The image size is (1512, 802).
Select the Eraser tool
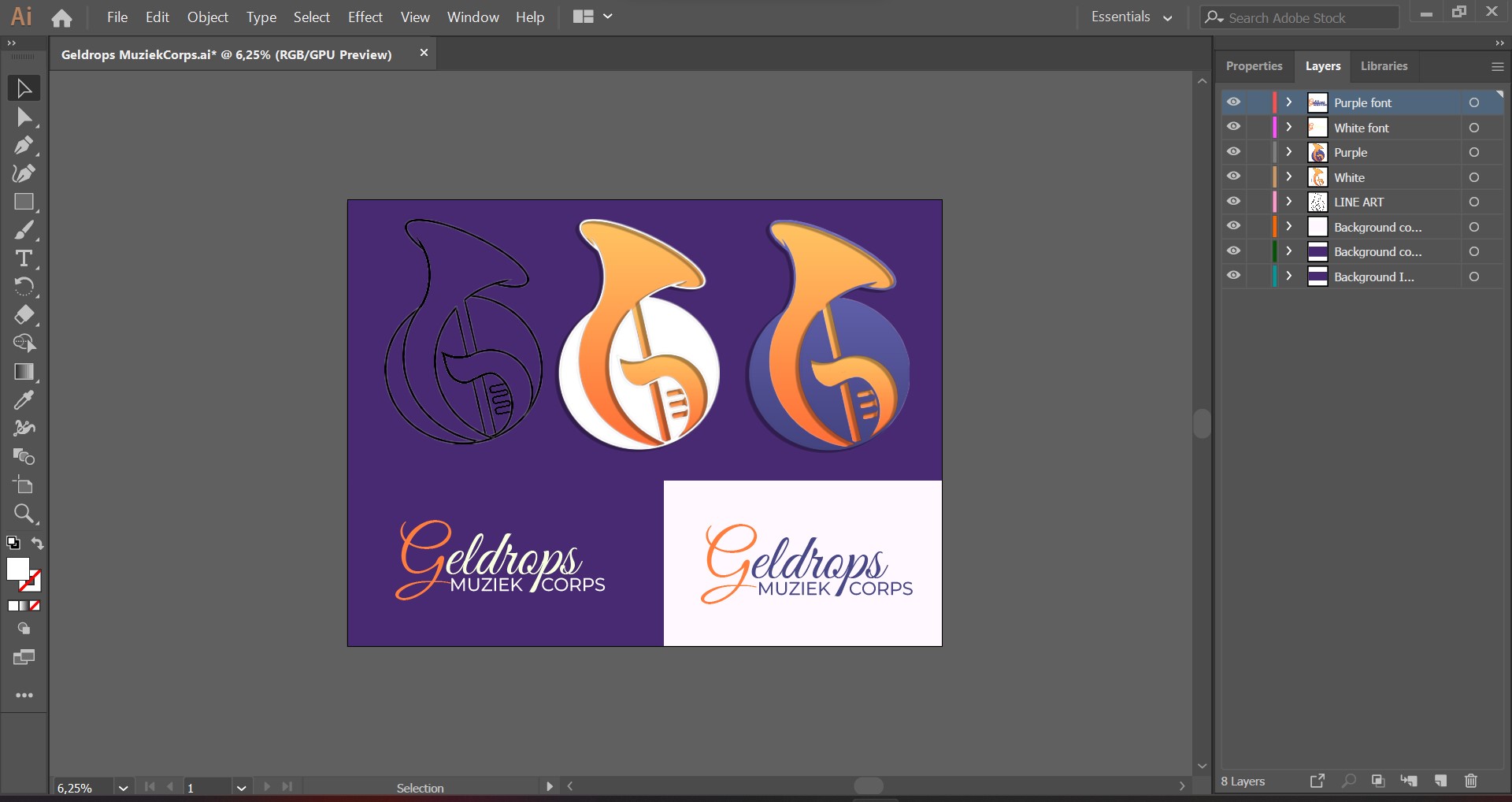23,315
